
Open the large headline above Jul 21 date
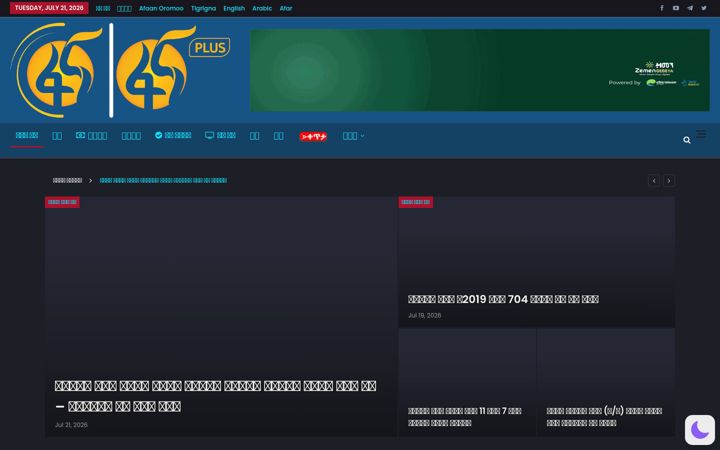[215, 396]
